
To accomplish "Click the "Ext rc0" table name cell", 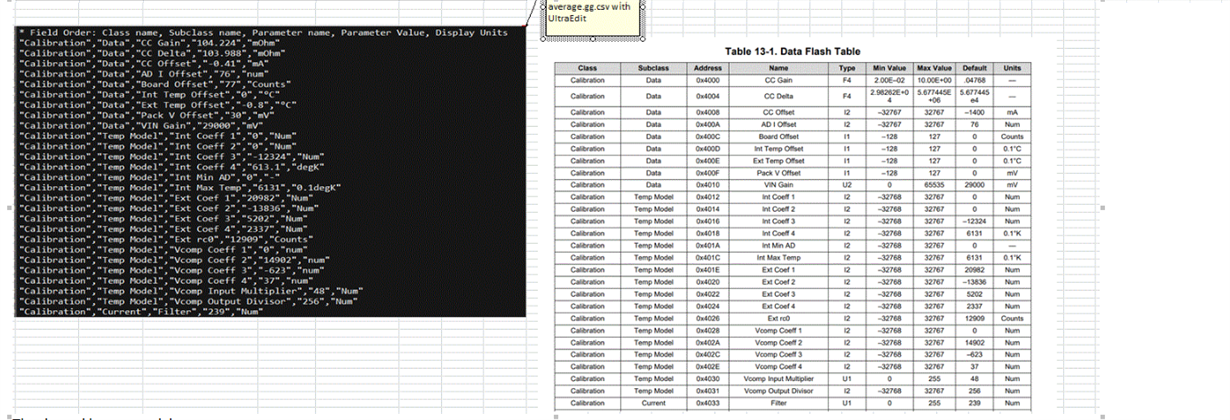I will coord(777,318).
